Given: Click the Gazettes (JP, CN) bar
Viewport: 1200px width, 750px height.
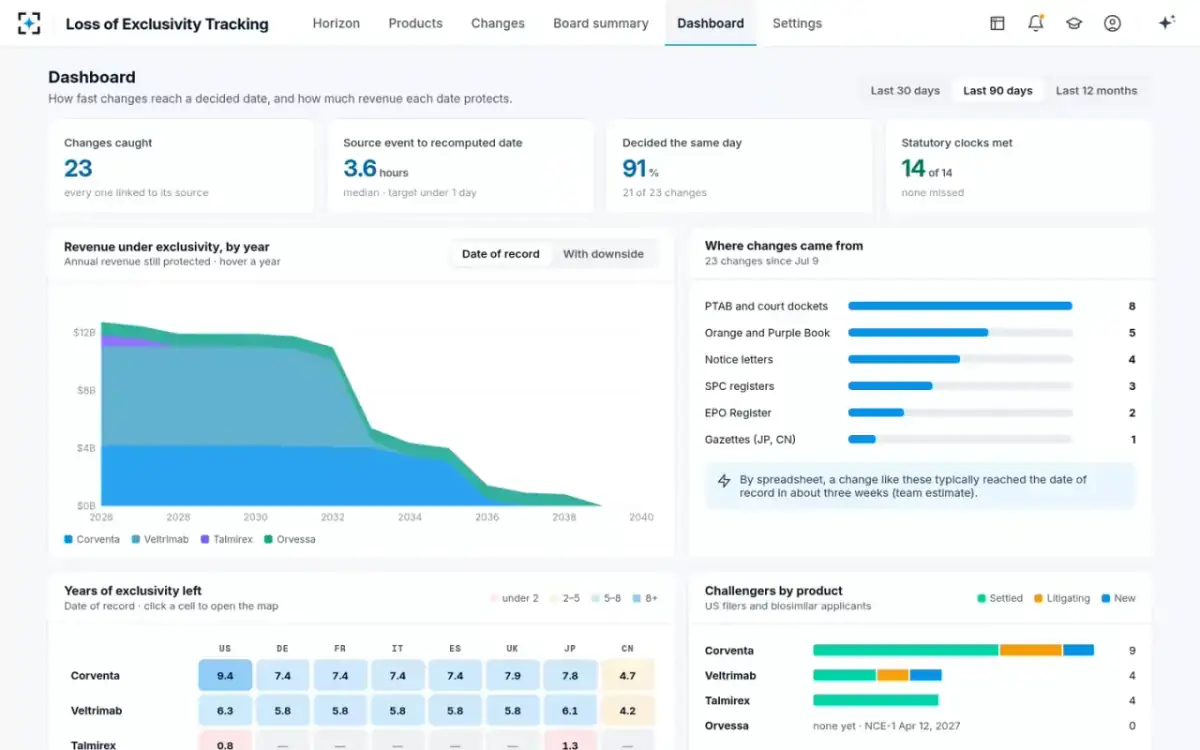Looking at the screenshot, I should tap(862, 439).
